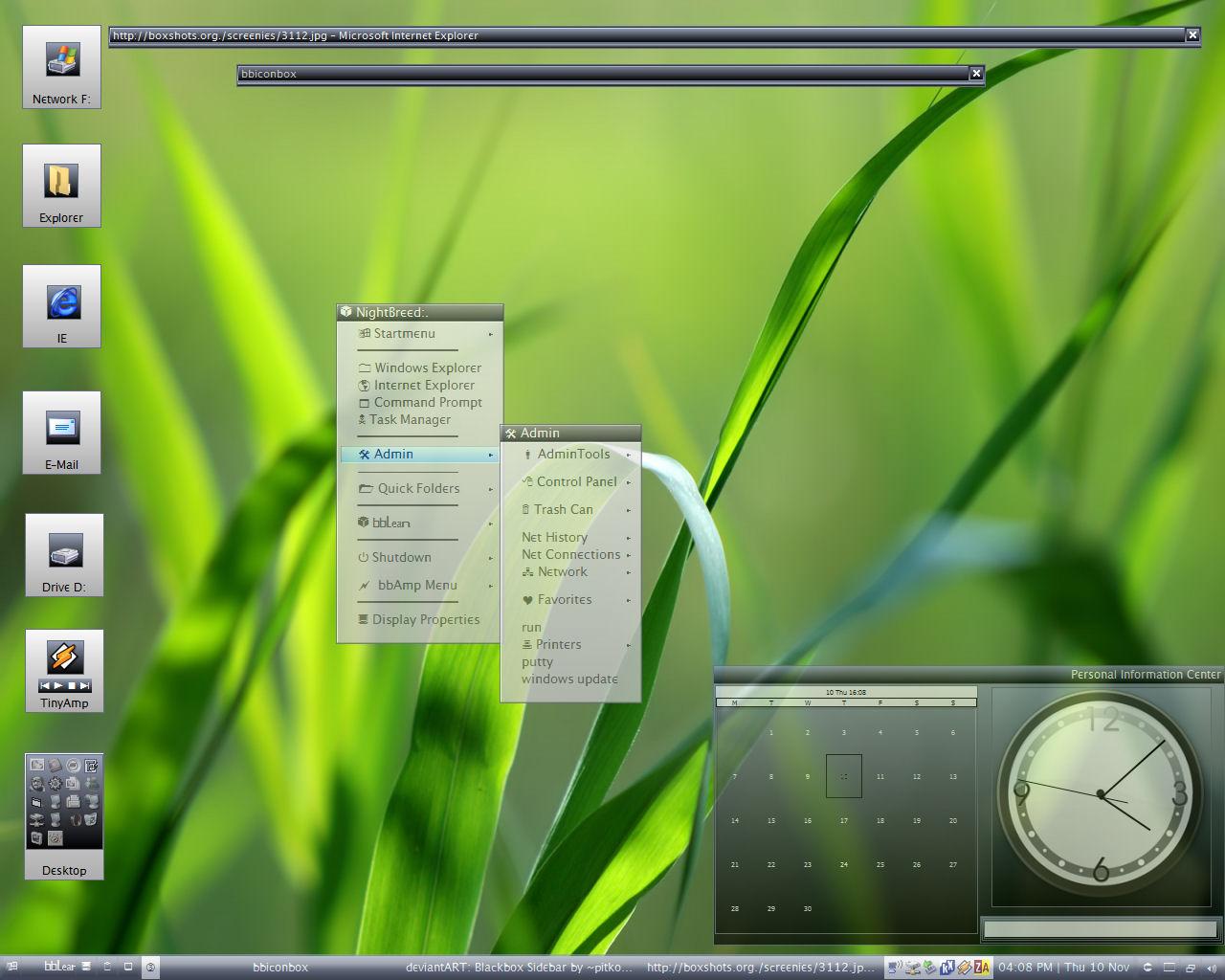Click the calendar header date text

point(846,692)
